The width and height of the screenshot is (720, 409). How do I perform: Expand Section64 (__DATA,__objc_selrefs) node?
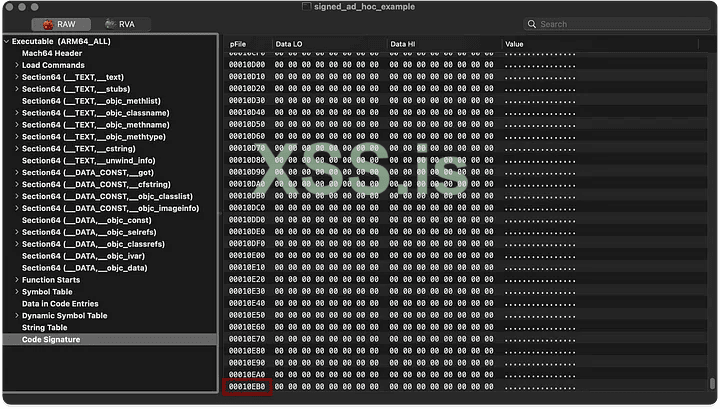(17, 232)
